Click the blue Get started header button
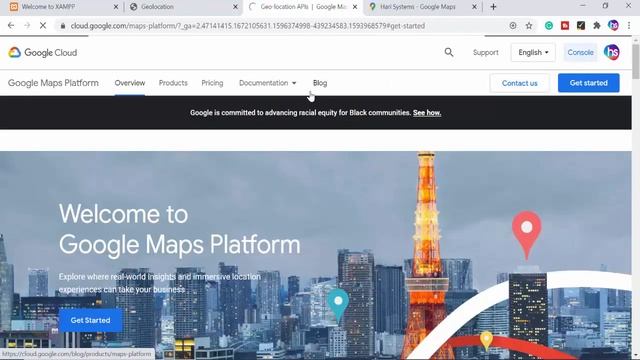Viewport: 640px width, 360px height. tap(589, 83)
